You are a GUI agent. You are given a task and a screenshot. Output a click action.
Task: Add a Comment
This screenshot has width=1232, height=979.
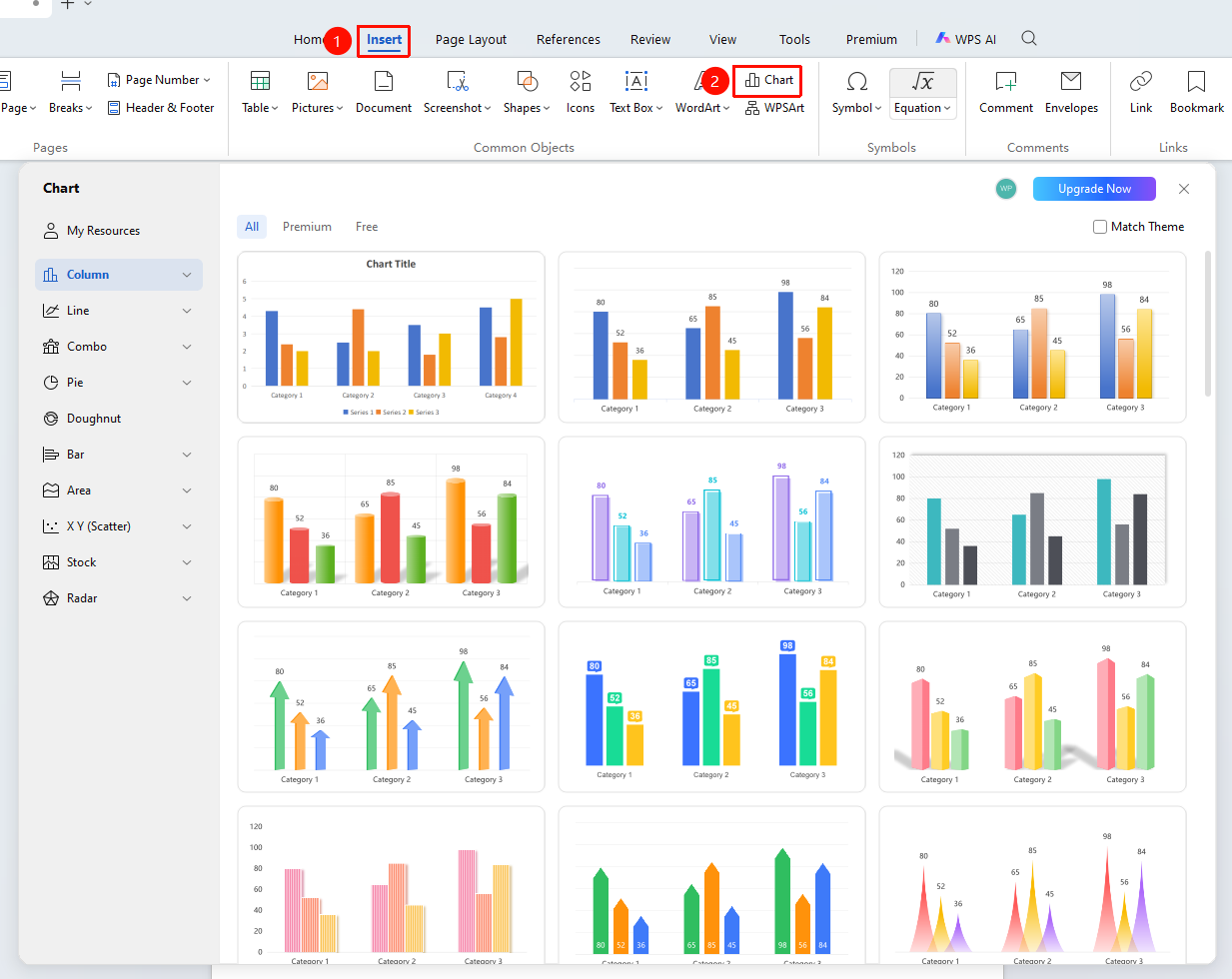[1006, 92]
